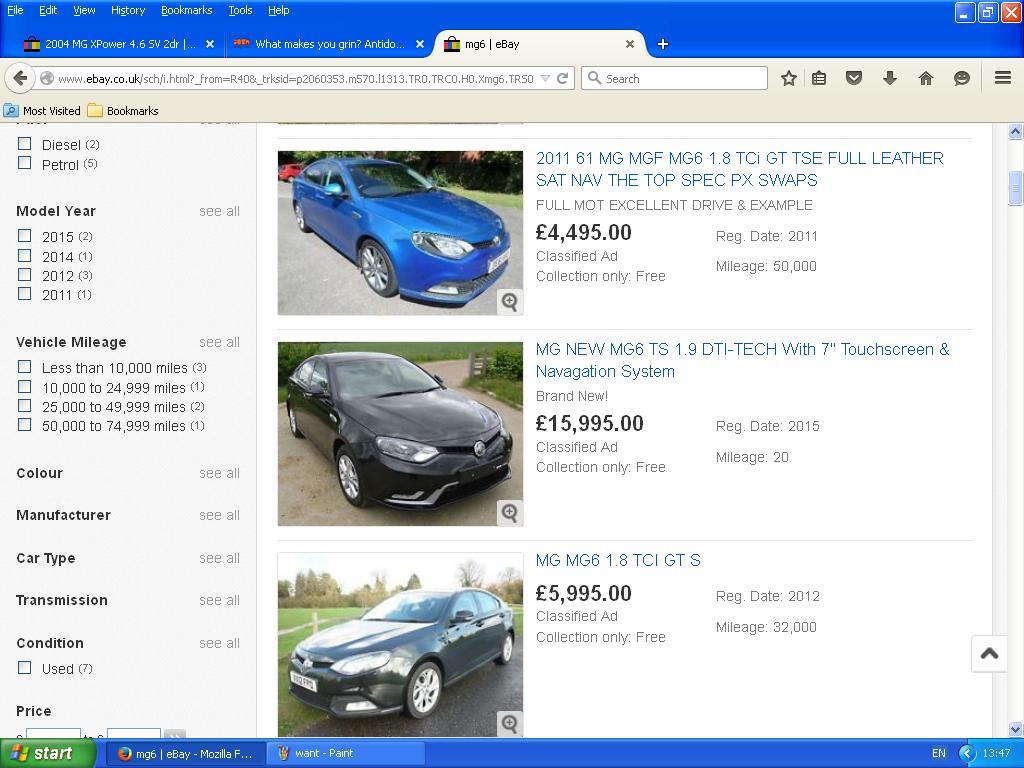Check the 2015 model year filter

click(x=25, y=235)
